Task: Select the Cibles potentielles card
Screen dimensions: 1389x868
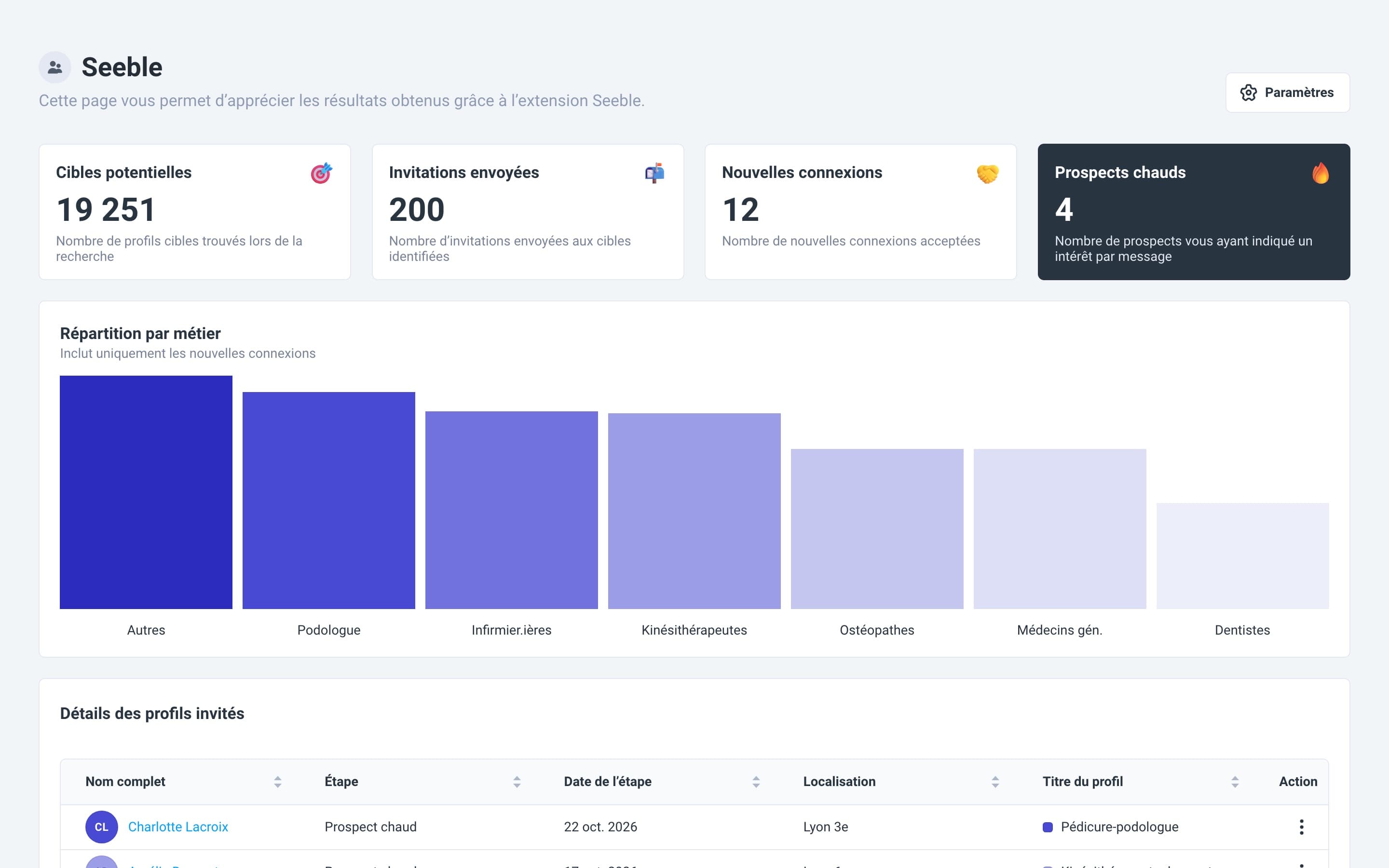Action: pyautogui.click(x=194, y=212)
